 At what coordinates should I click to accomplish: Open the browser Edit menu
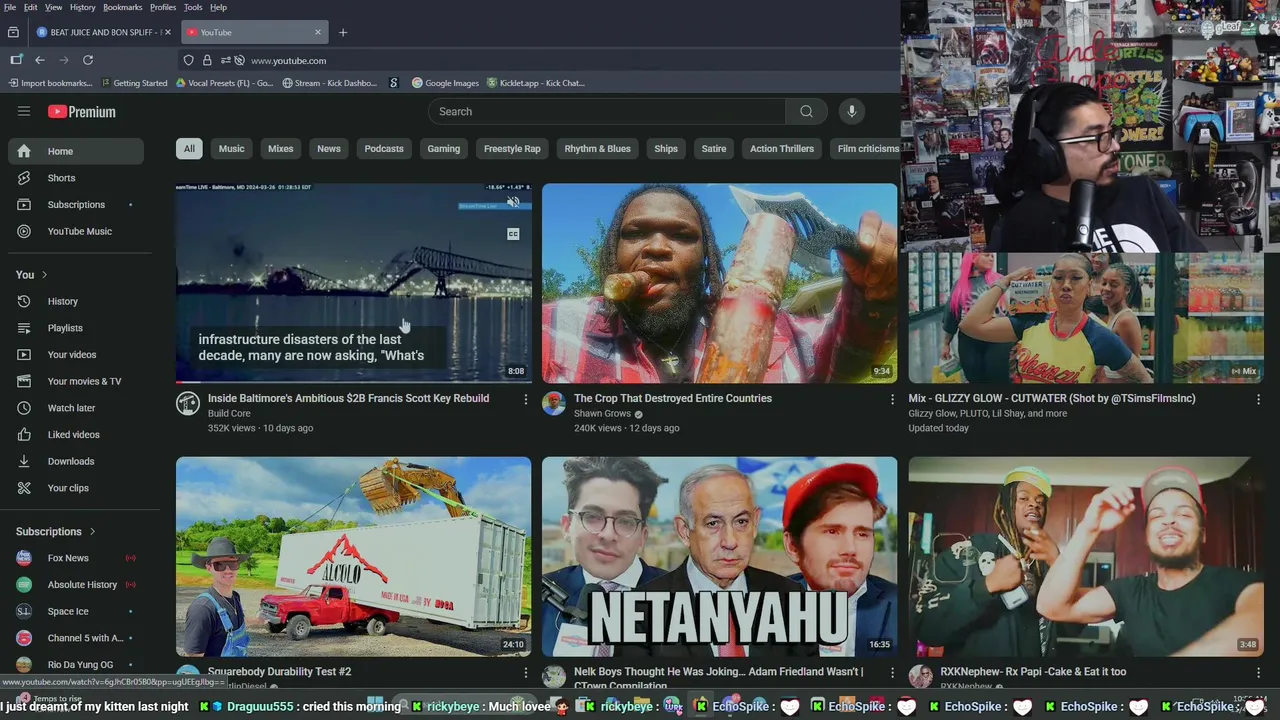(31, 7)
